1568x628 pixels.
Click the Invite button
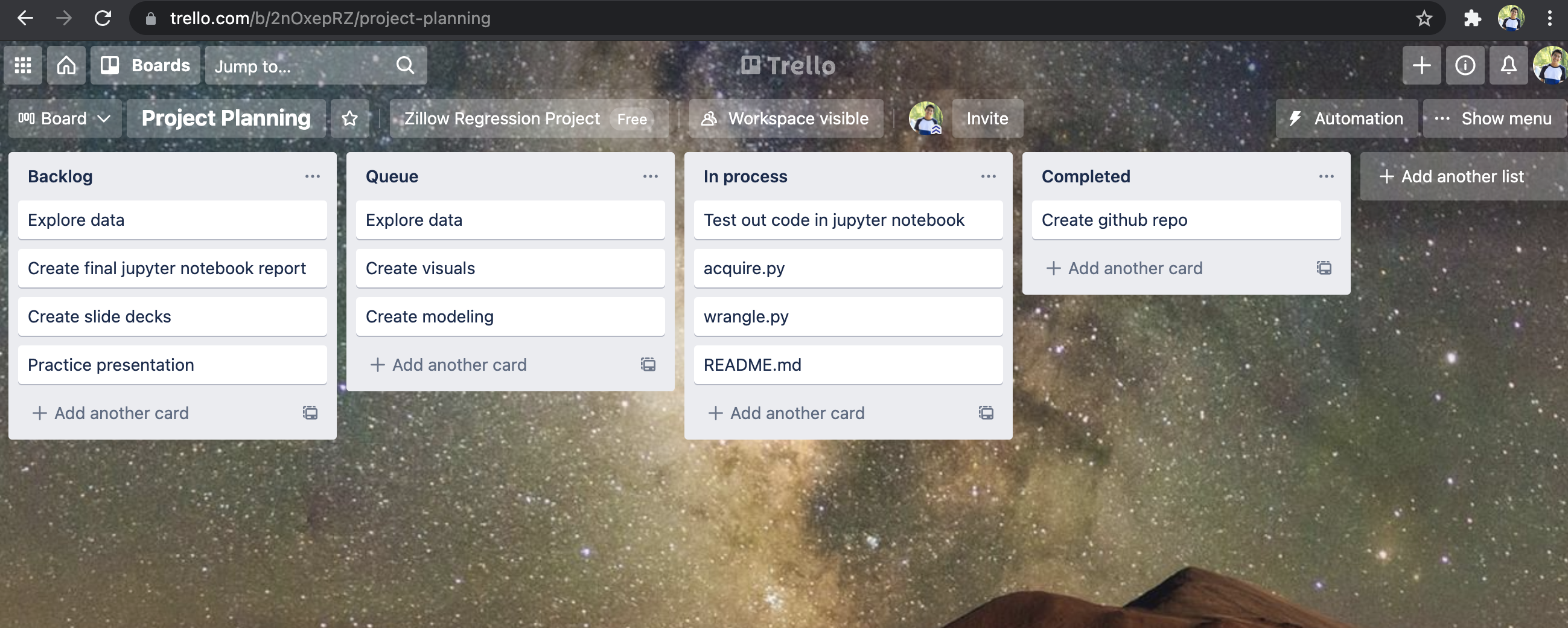click(987, 118)
